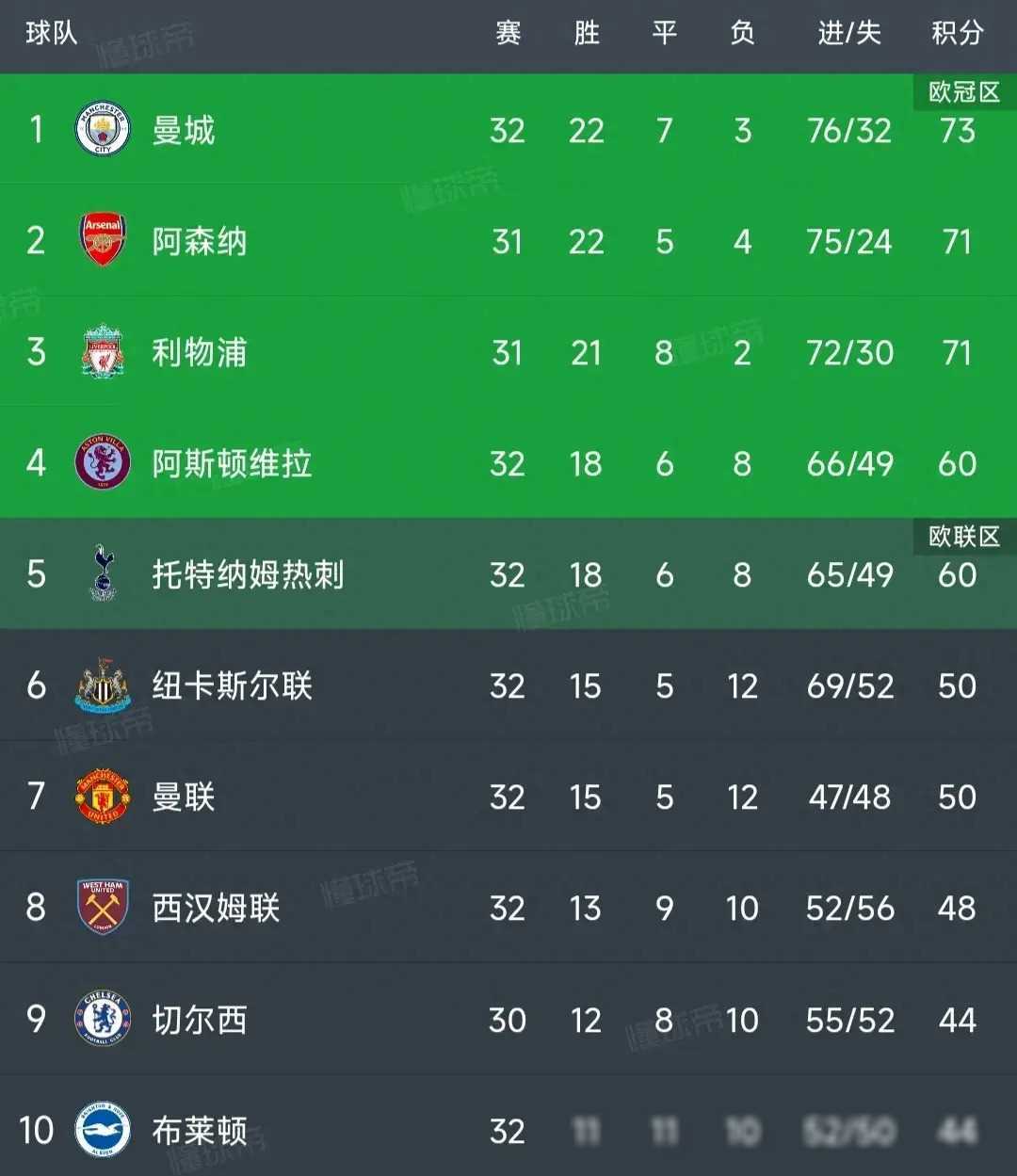
Task: Open 阿森纳 team page
Action: point(200,242)
